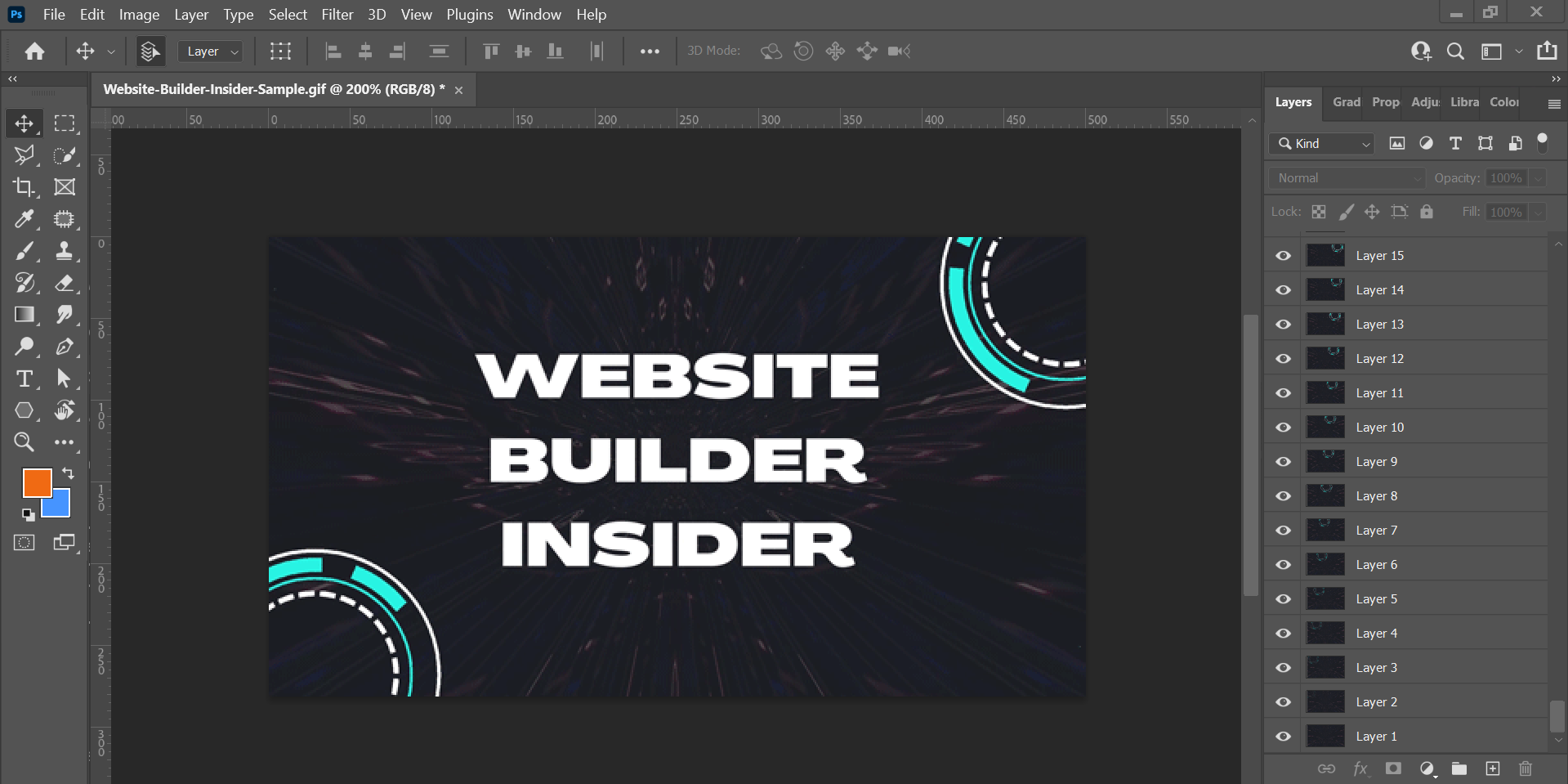Open the Kind filter dropdown
Viewport: 1568px width, 784px height.
click(x=1321, y=144)
